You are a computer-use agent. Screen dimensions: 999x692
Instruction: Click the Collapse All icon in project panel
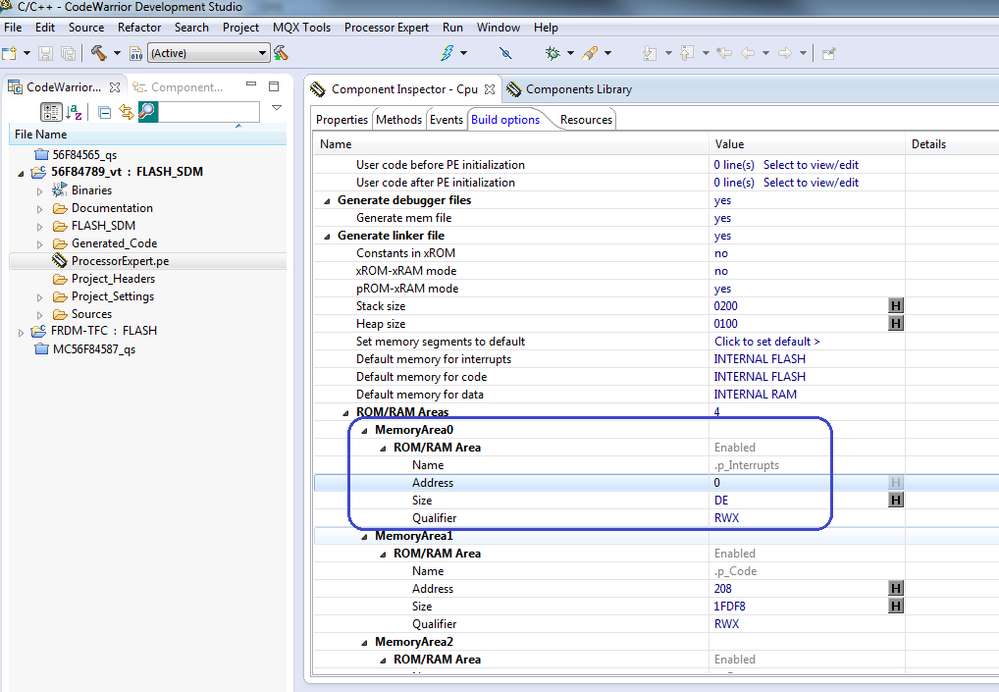[105, 112]
